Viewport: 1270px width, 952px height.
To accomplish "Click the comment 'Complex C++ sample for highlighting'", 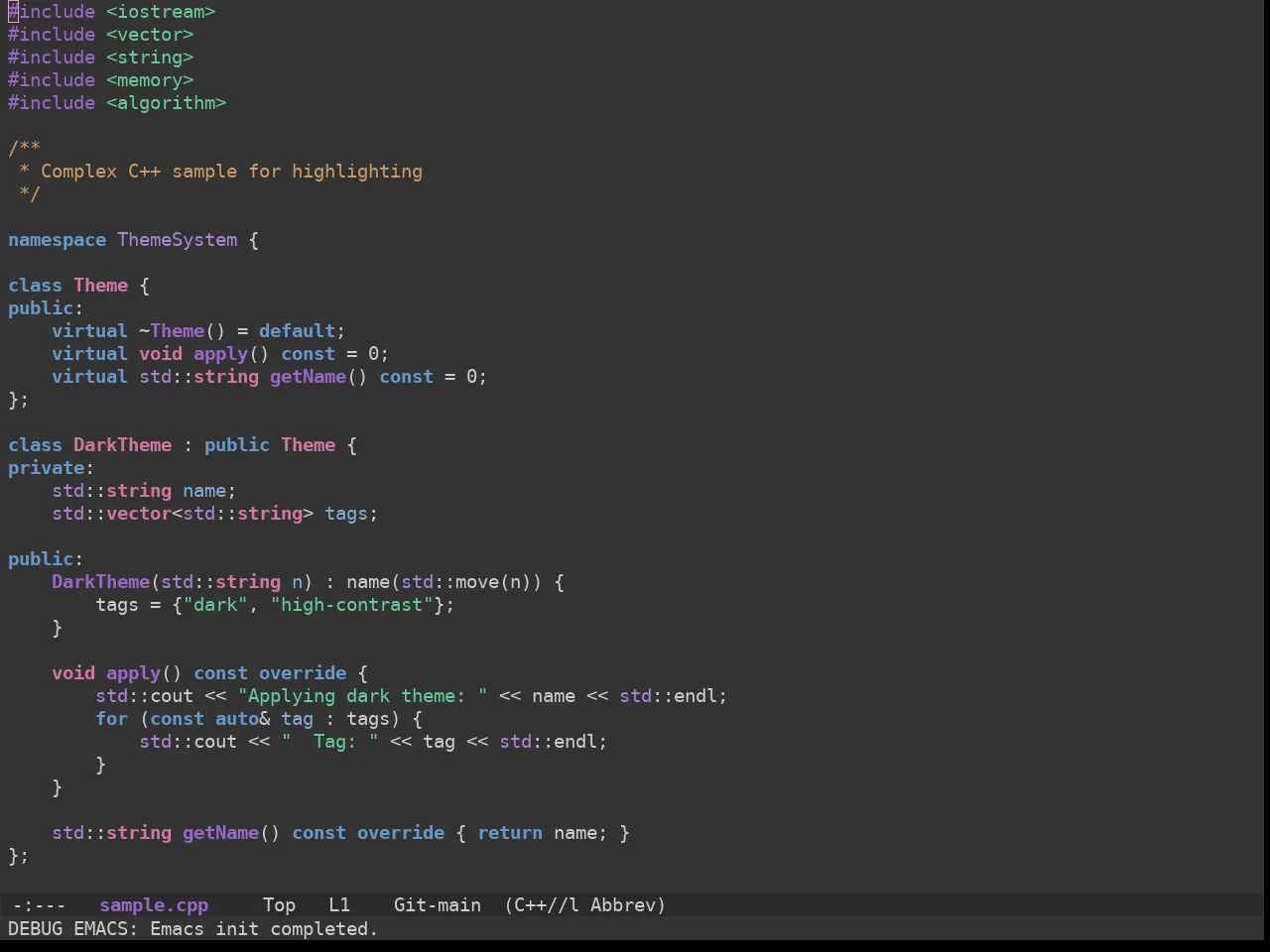I will pyautogui.click(x=231, y=172).
